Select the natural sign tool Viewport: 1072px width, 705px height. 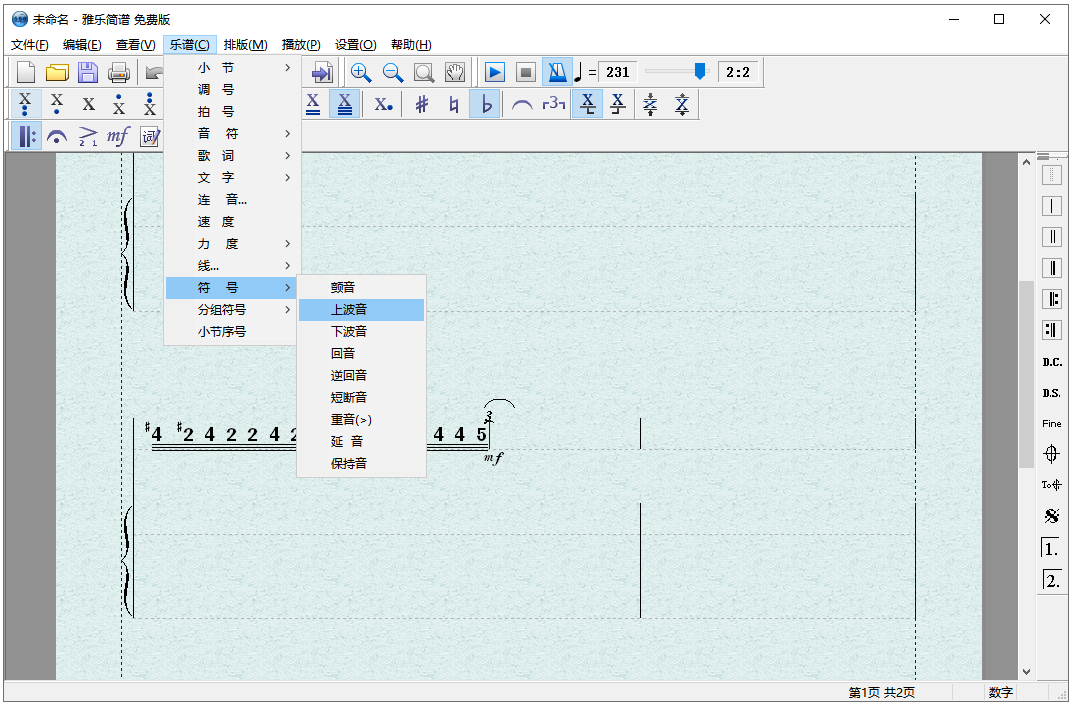453,103
